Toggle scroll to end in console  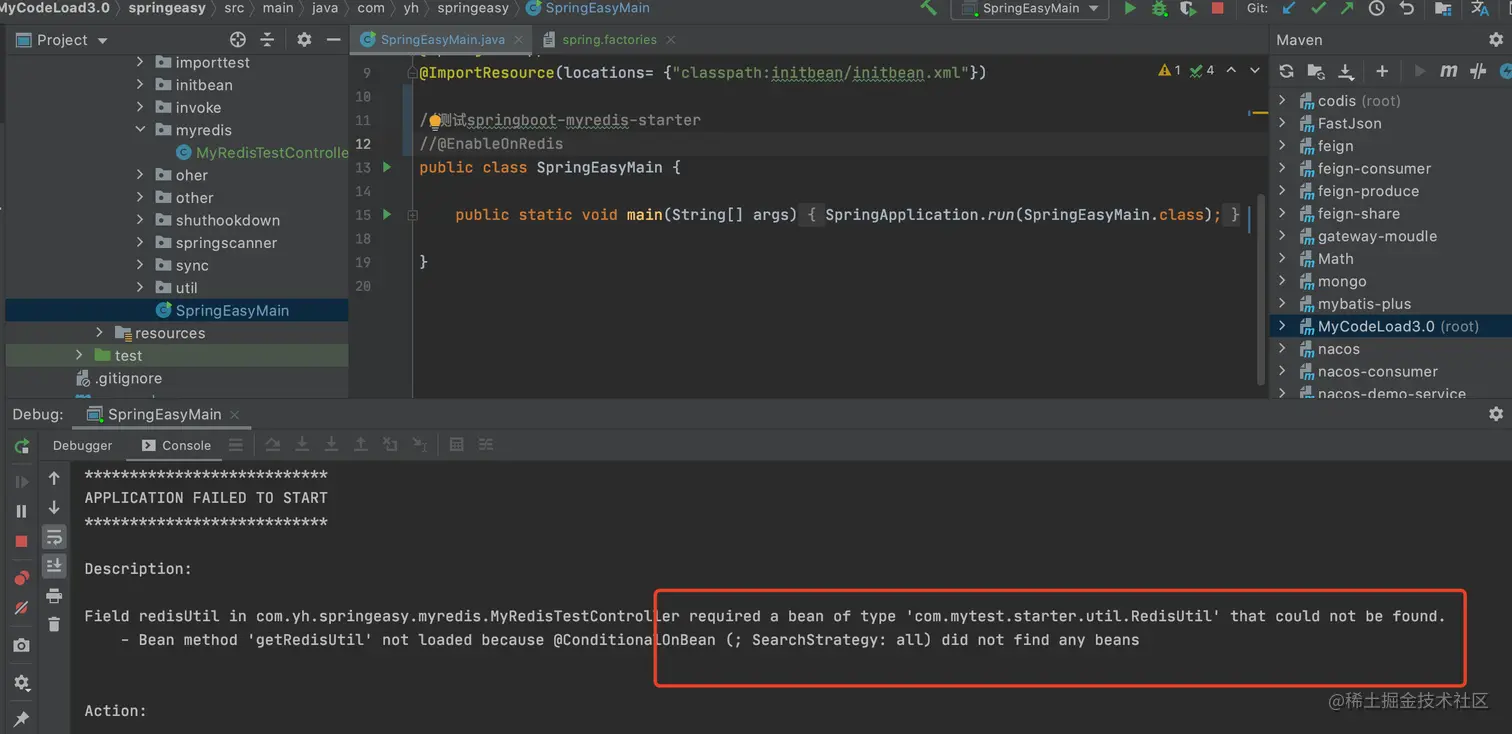pos(54,566)
